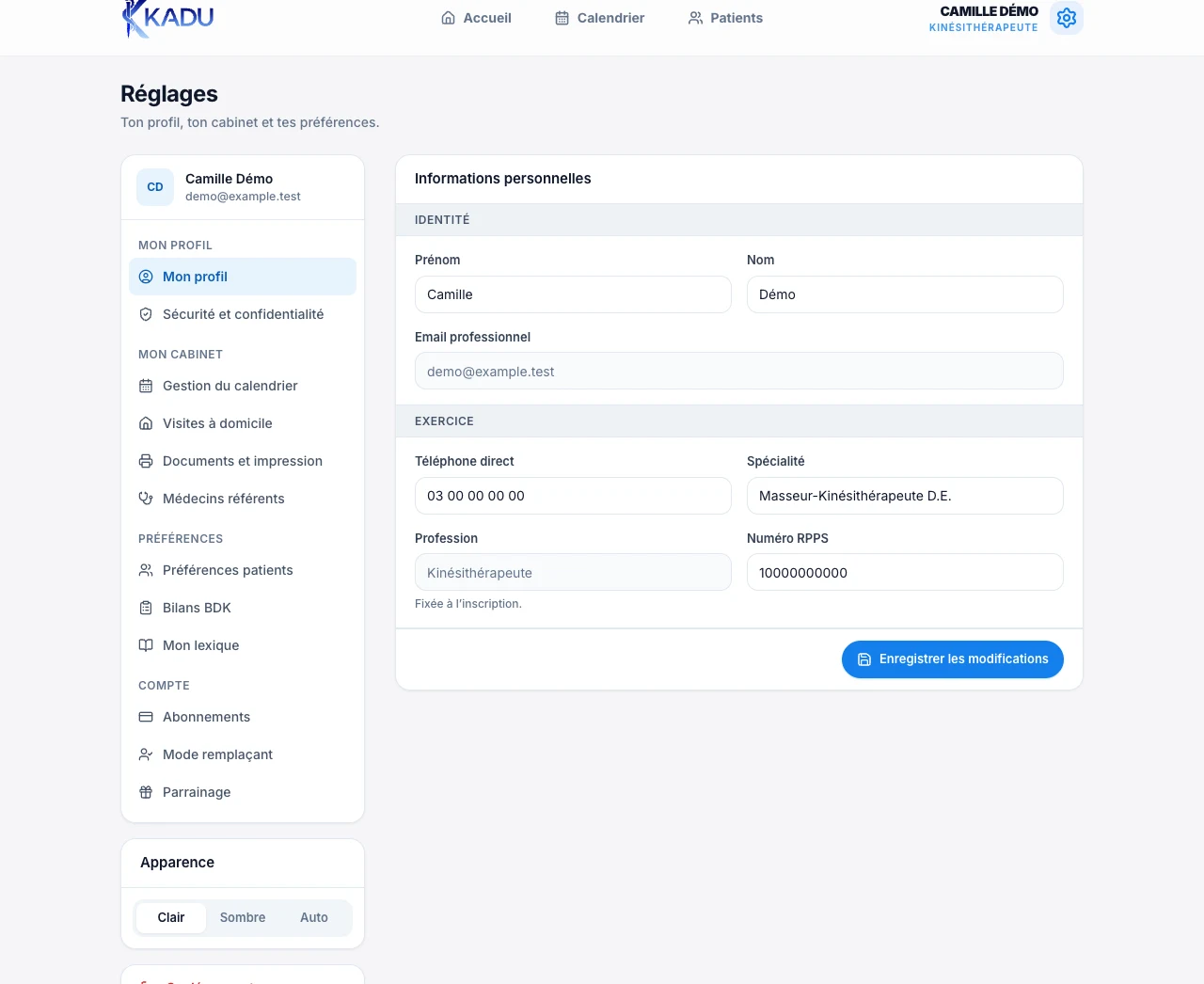Go to Accueil in top navigation
This screenshot has width=1204, height=984.
click(476, 18)
